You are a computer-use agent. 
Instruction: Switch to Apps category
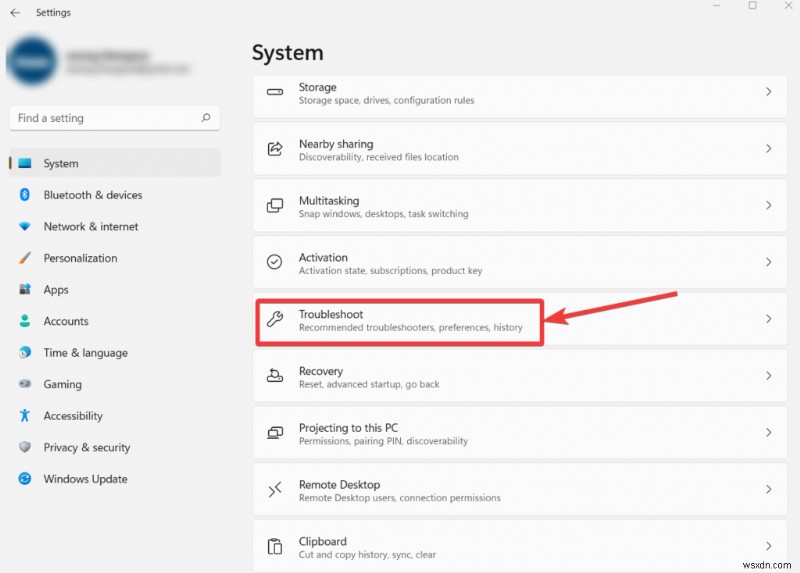point(115,289)
